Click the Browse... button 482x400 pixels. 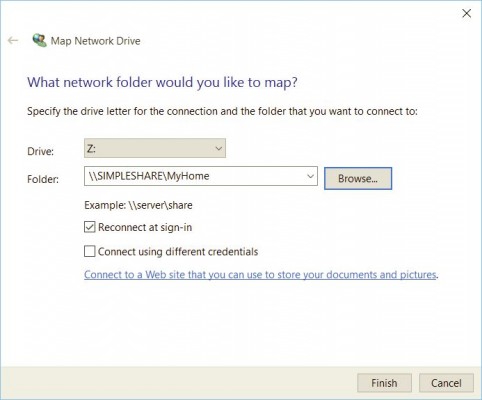tap(358, 179)
